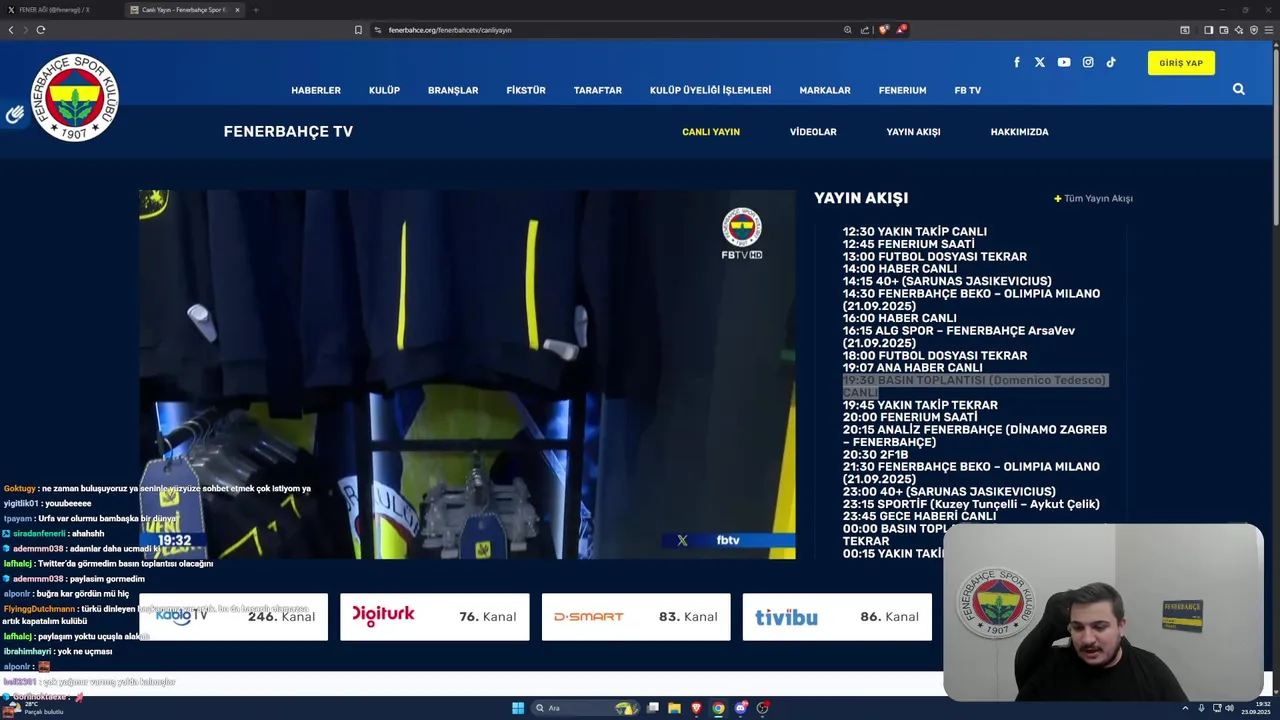The height and width of the screenshot is (720, 1280).
Task: Click the X icon in the video overlay
Action: tap(682, 540)
